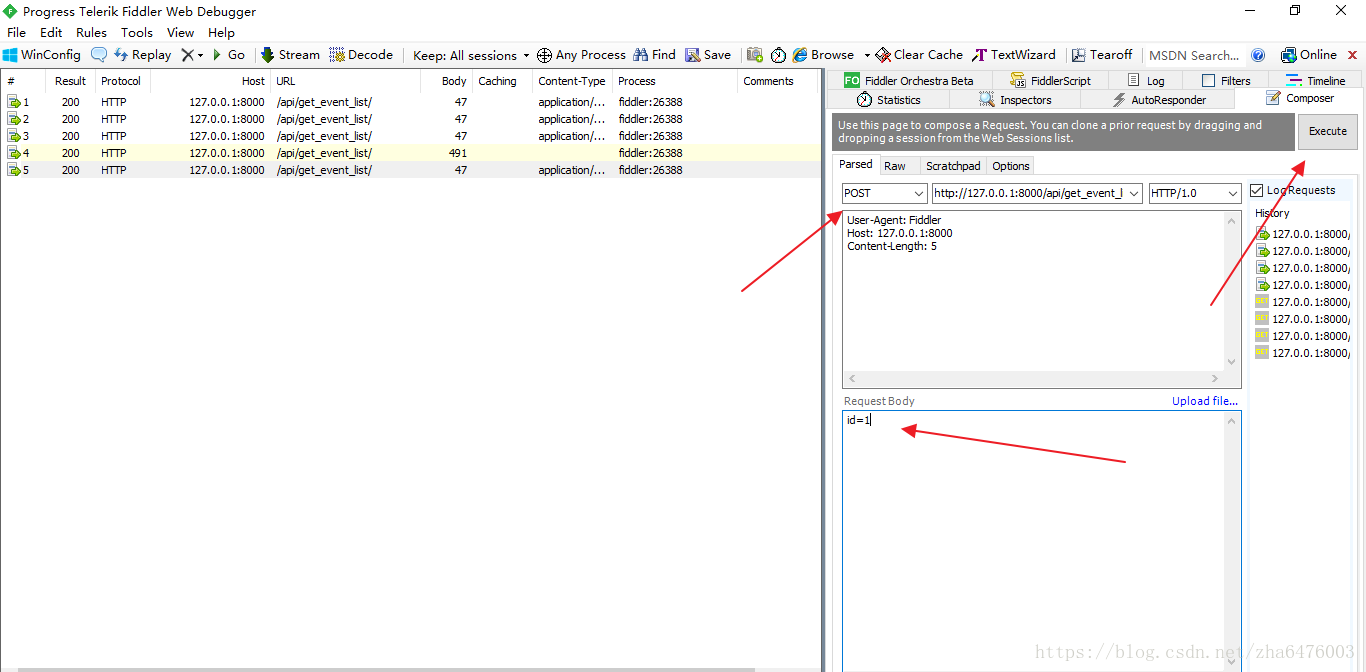The width and height of the screenshot is (1366, 672).
Task: Click the MSDN Search box
Action: 1194,55
